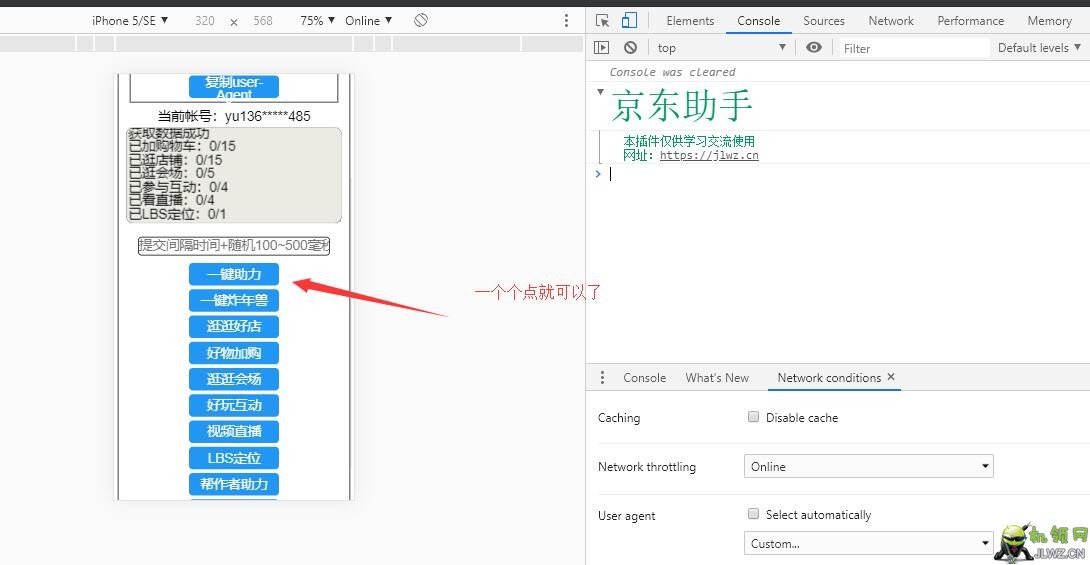The width and height of the screenshot is (1090, 565).
Task: Click the device height 568 field
Action: tap(263, 21)
